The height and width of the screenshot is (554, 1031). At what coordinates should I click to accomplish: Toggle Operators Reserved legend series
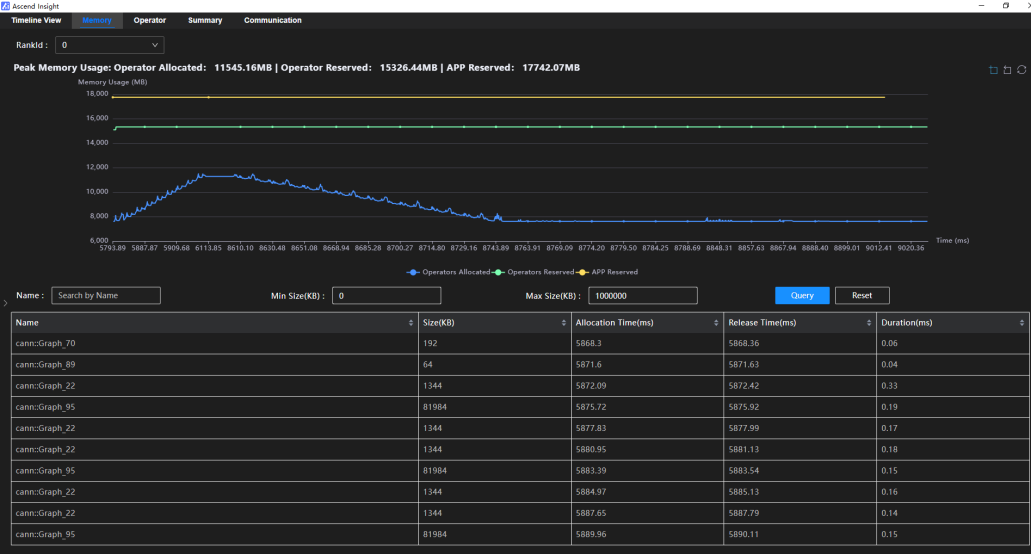(534, 272)
